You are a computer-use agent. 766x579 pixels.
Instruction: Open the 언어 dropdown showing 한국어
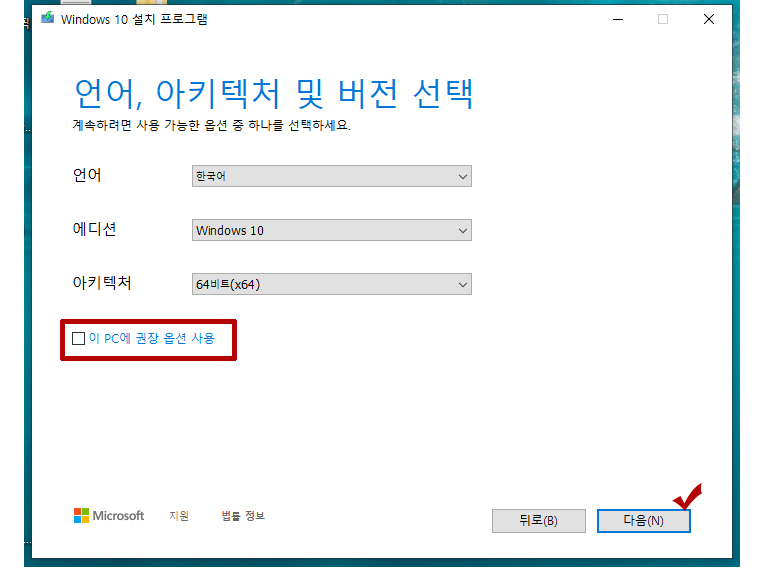click(x=332, y=176)
